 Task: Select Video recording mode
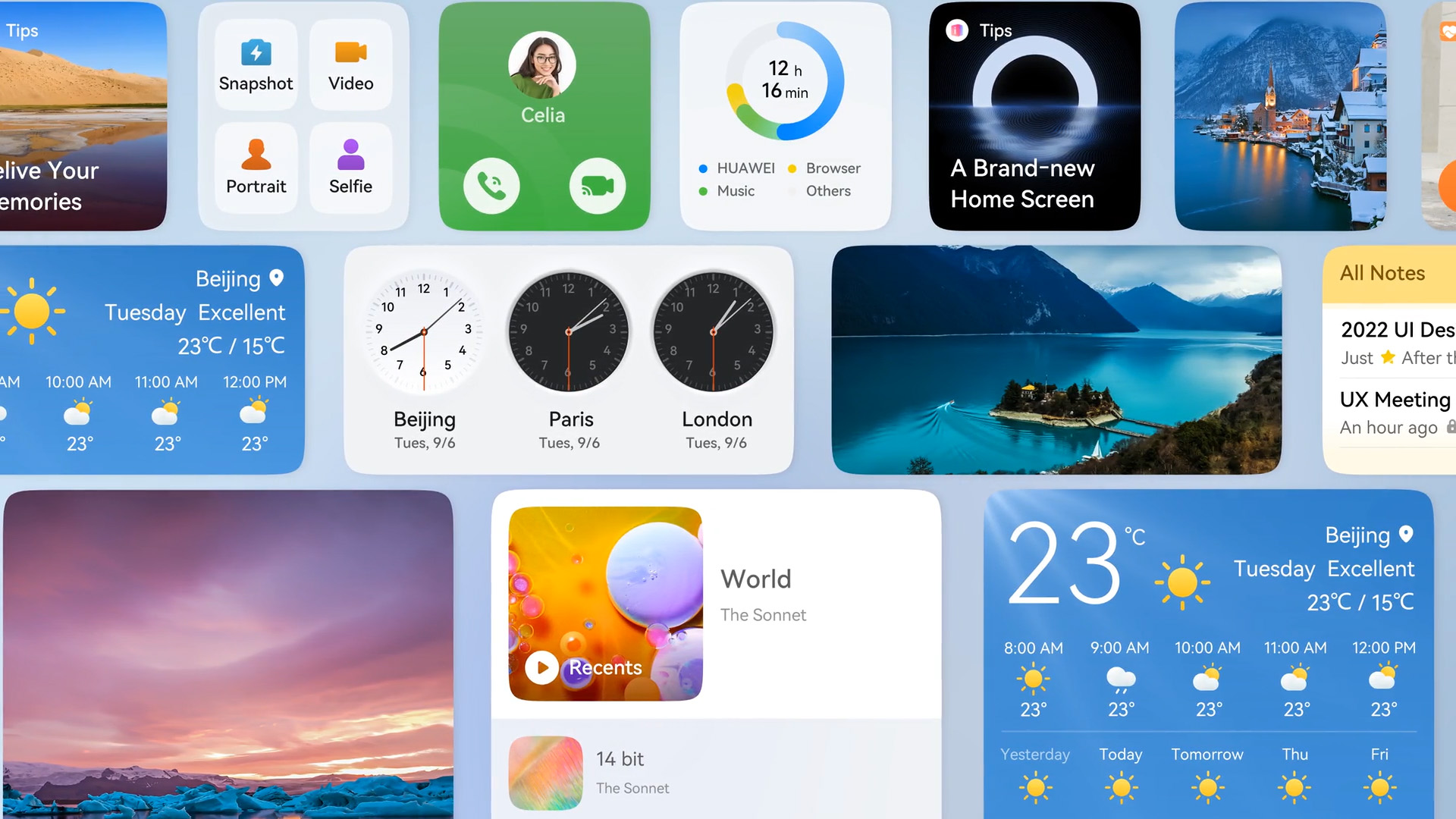pos(351,65)
